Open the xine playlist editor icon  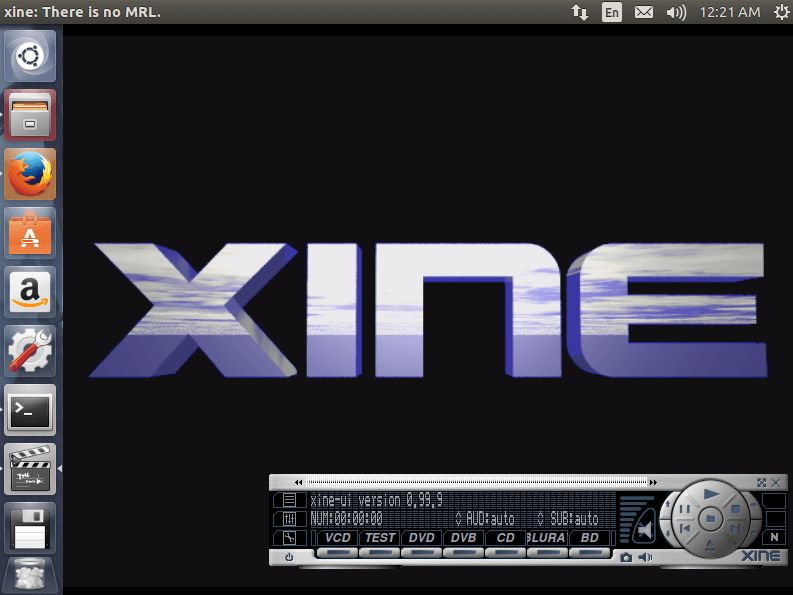coord(289,500)
